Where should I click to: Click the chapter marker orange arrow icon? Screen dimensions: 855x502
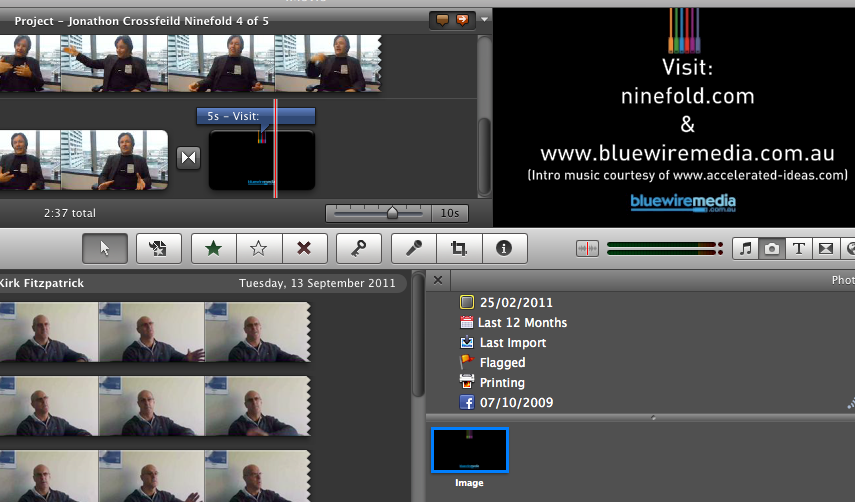pyautogui.click(x=462, y=21)
